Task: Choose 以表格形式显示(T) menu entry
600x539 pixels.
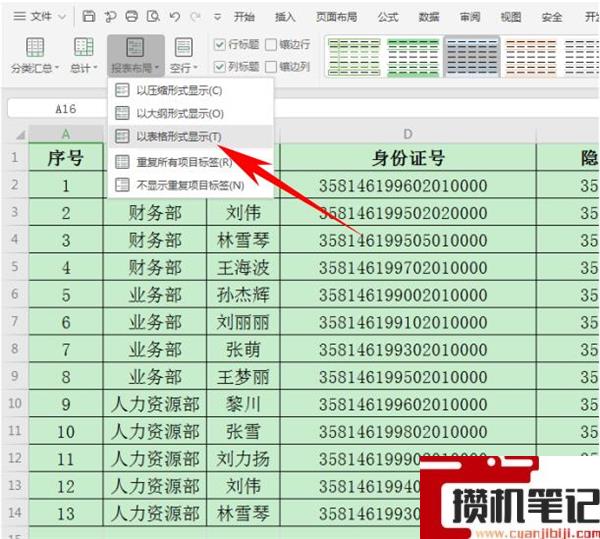Action: click(191, 136)
